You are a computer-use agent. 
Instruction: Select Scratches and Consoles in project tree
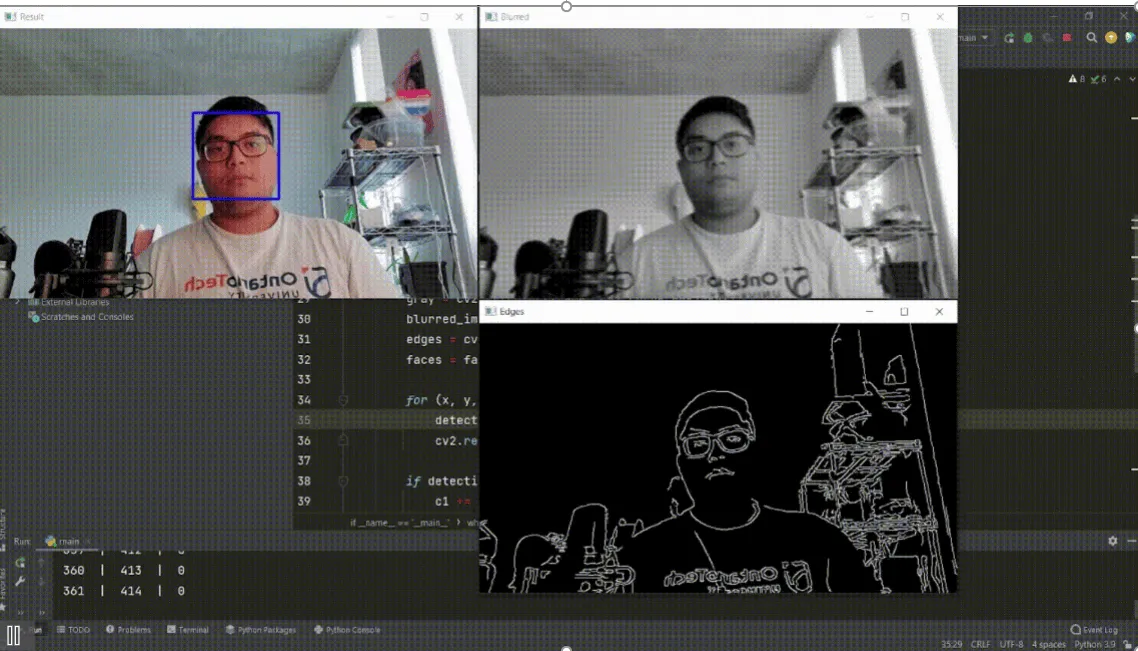click(x=87, y=317)
